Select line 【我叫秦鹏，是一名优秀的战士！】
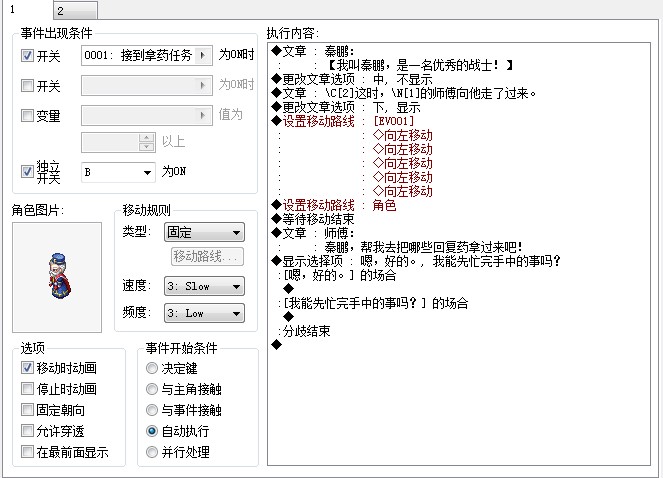663x478 pixels. tap(420, 65)
